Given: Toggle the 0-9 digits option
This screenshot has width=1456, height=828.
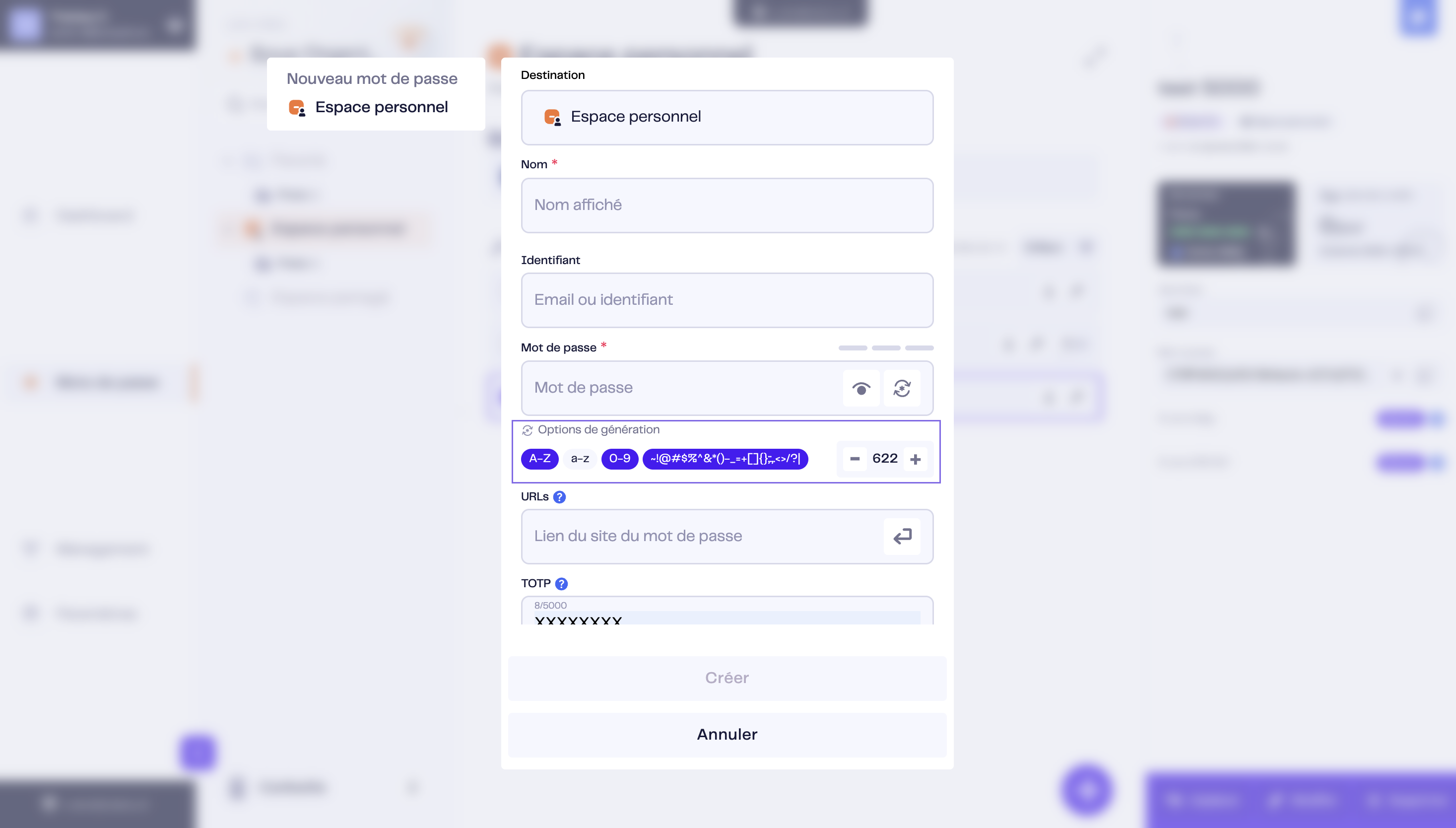Looking at the screenshot, I should [x=620, y=459].
